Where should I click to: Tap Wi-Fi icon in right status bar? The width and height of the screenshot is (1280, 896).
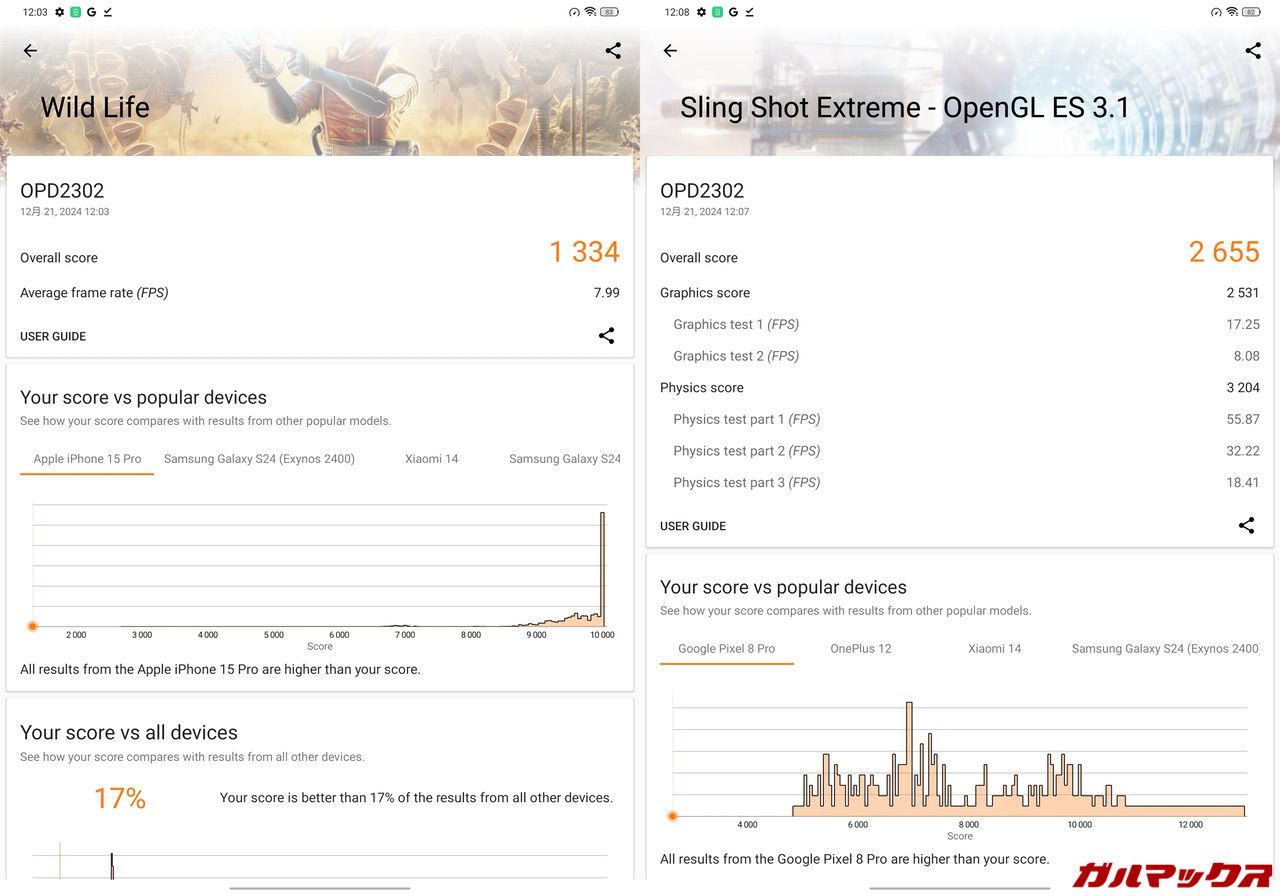click(1231, 12)
